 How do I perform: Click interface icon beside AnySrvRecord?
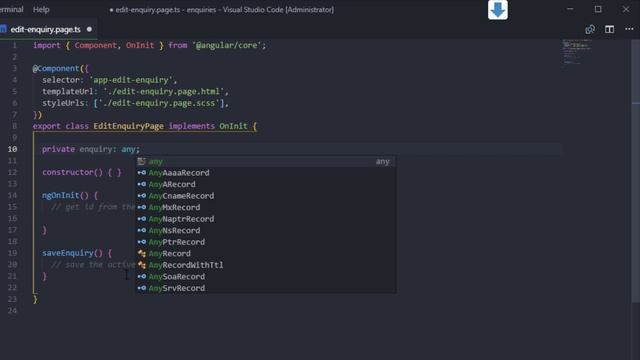[142, 288]
